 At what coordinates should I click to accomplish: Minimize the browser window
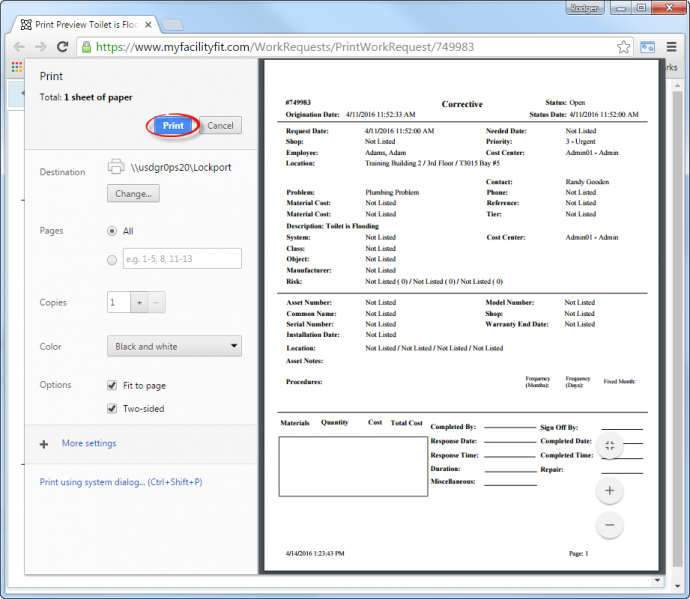pos(621,8)
